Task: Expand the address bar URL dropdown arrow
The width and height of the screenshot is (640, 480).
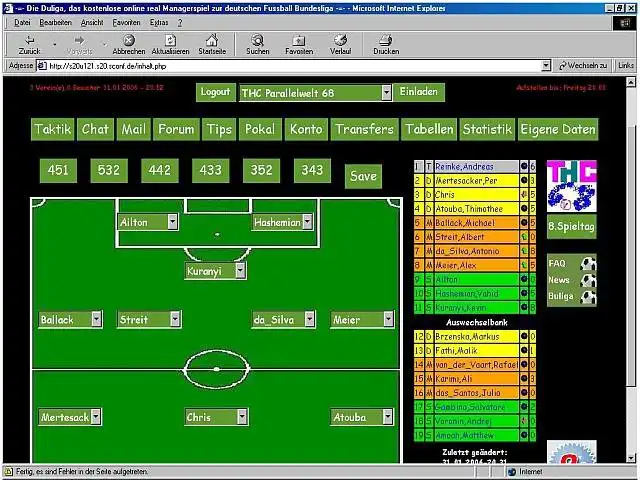Action: tap(546, 66)
